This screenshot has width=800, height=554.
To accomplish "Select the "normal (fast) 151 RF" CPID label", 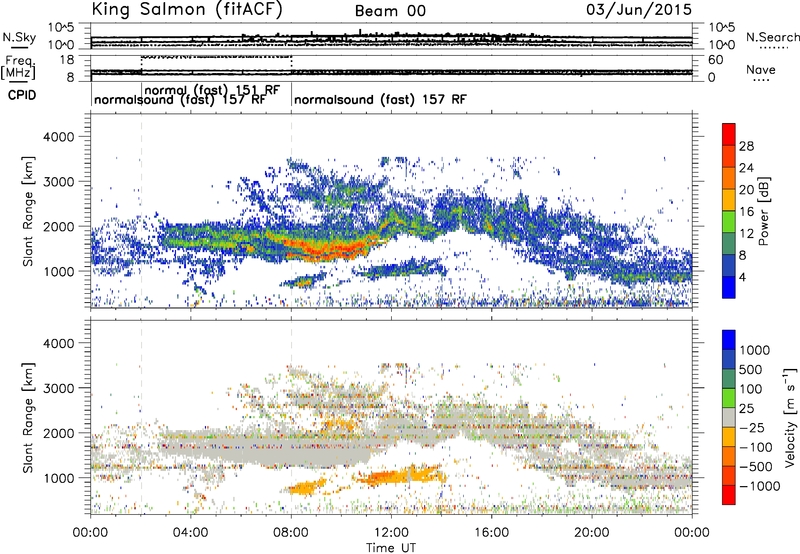I will point(212,90).
